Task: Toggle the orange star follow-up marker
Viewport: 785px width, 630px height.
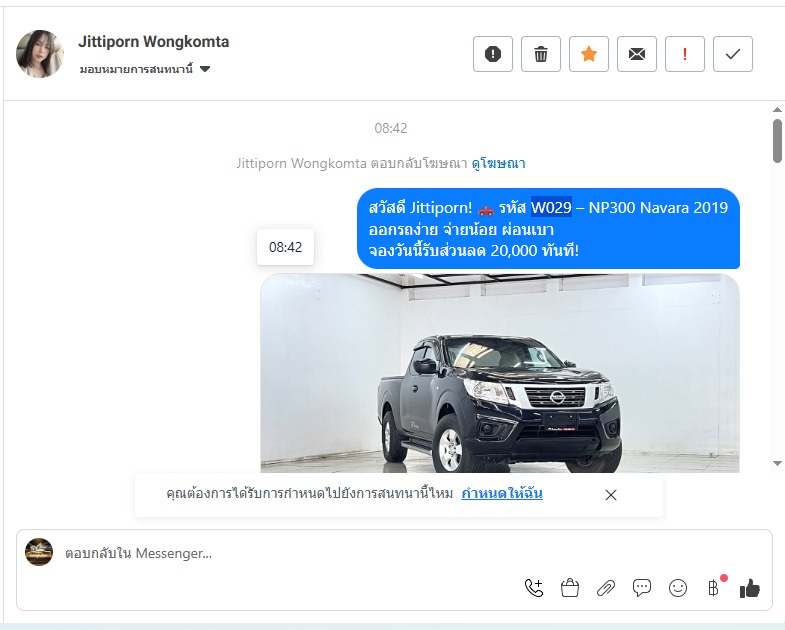Action: [x=589, y=54]
